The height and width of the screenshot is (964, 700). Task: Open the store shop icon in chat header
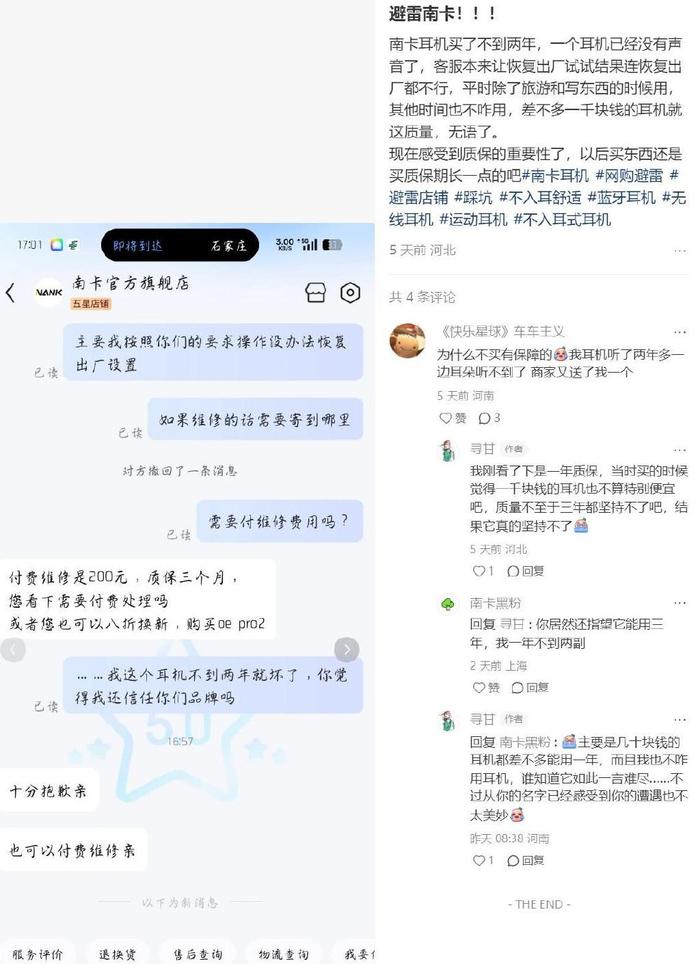(315, 293)
